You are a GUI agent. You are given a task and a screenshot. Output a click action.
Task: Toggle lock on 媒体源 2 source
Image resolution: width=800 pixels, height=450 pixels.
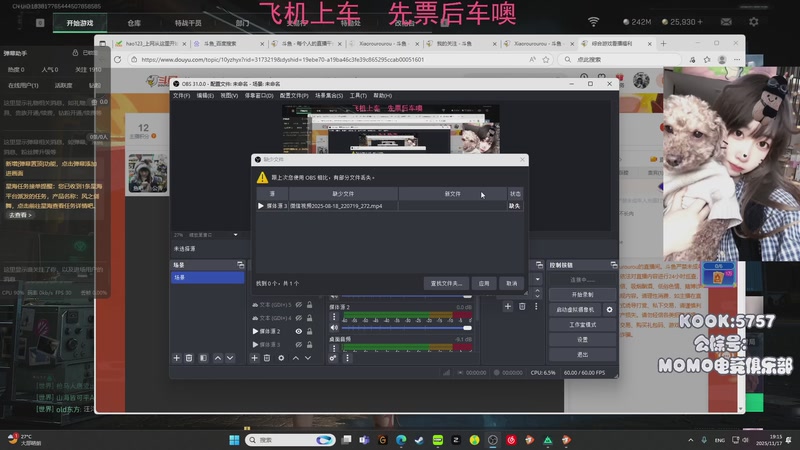pyautogui.click(x=309, y=331)
